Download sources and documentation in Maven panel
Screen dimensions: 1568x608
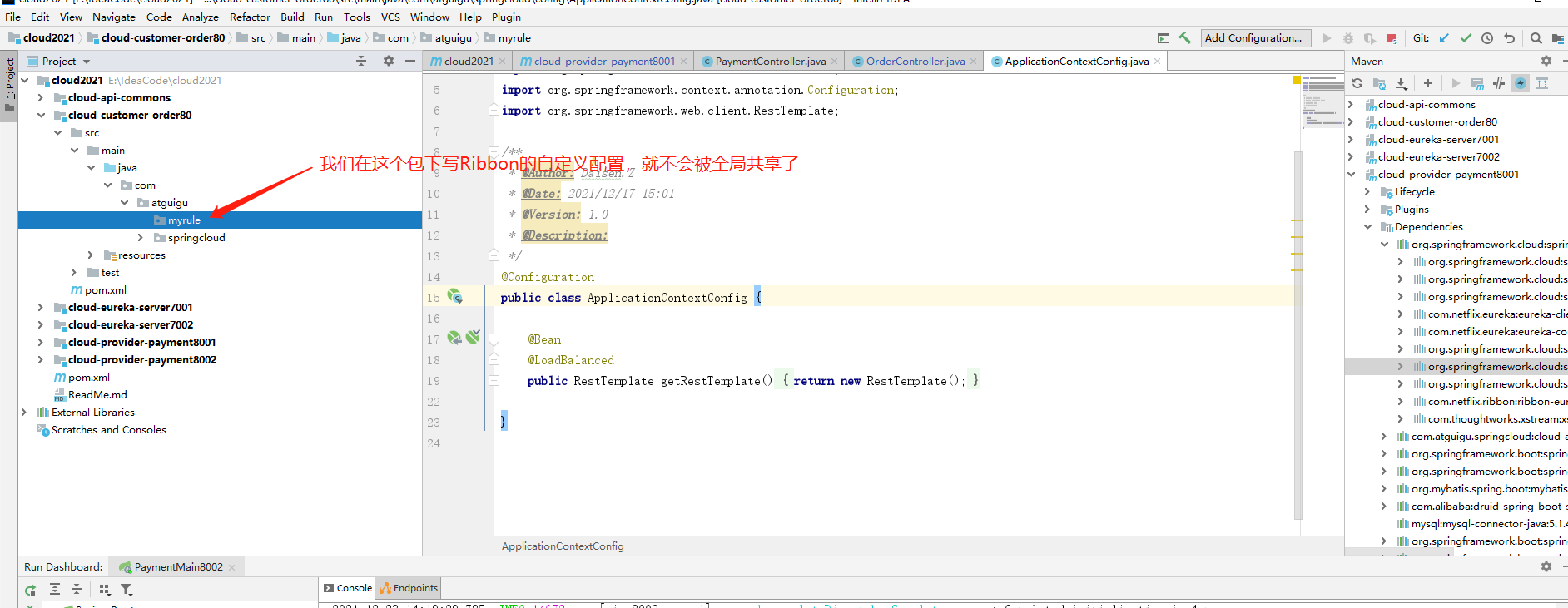1402,83
